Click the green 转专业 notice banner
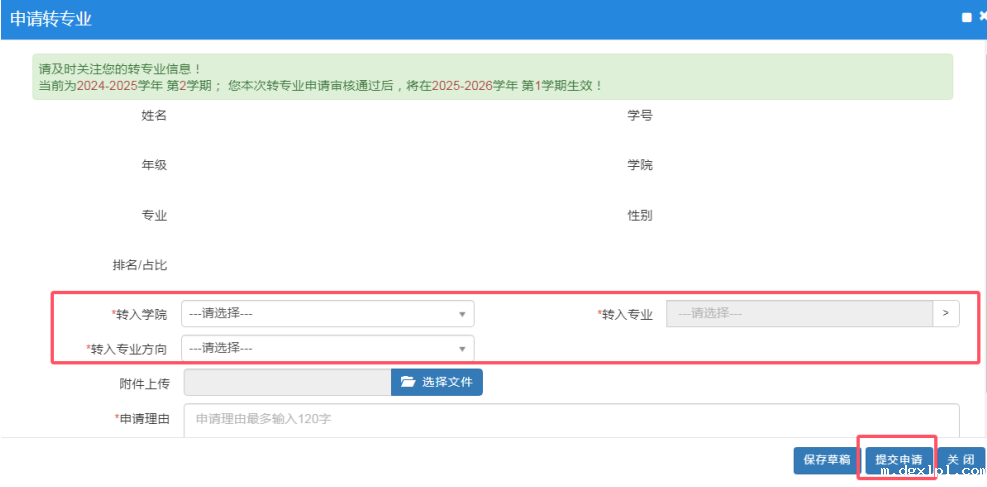Screen dimensions: 987x487 coord(492,77)
